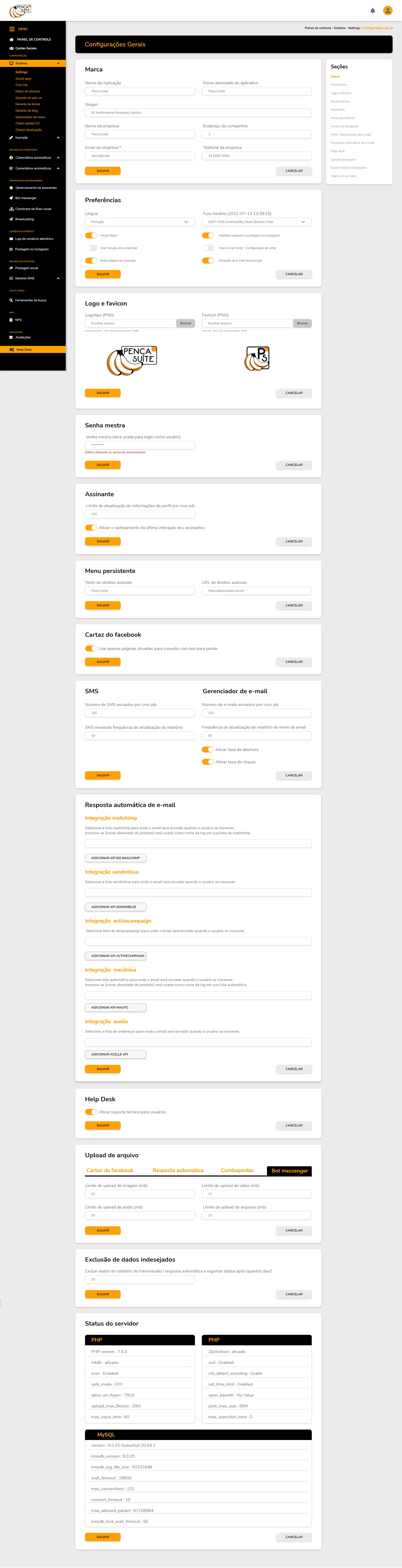Viewport: 402px width, 1568px height.
Task: Click Browse button for Logotipo file
Action: (x=185, y=323)
